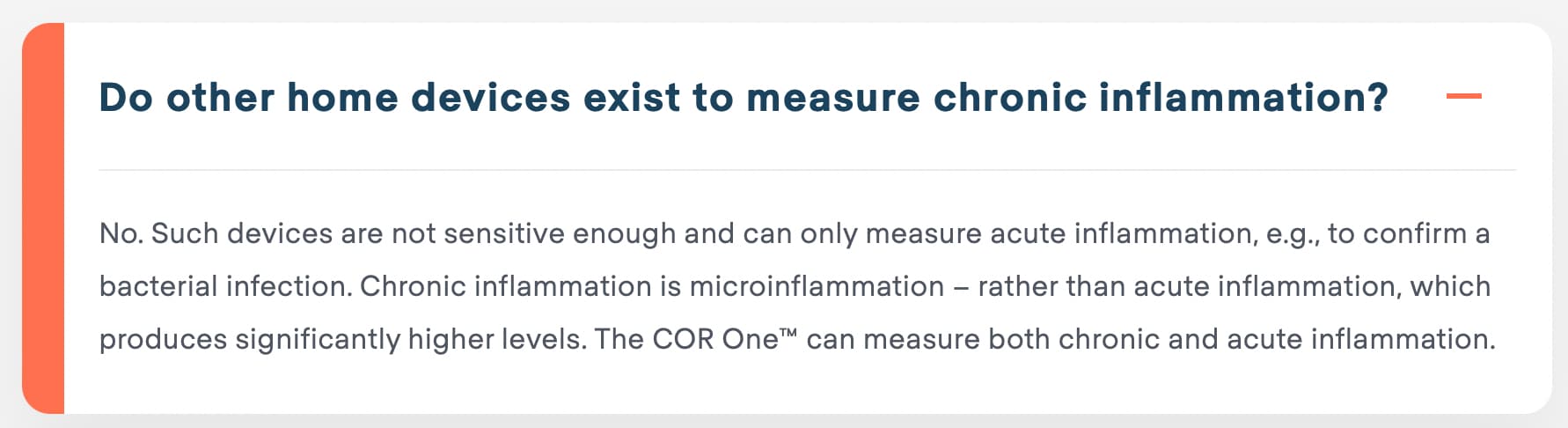Click the horizontal divider under the question

[x=807, y=169]
